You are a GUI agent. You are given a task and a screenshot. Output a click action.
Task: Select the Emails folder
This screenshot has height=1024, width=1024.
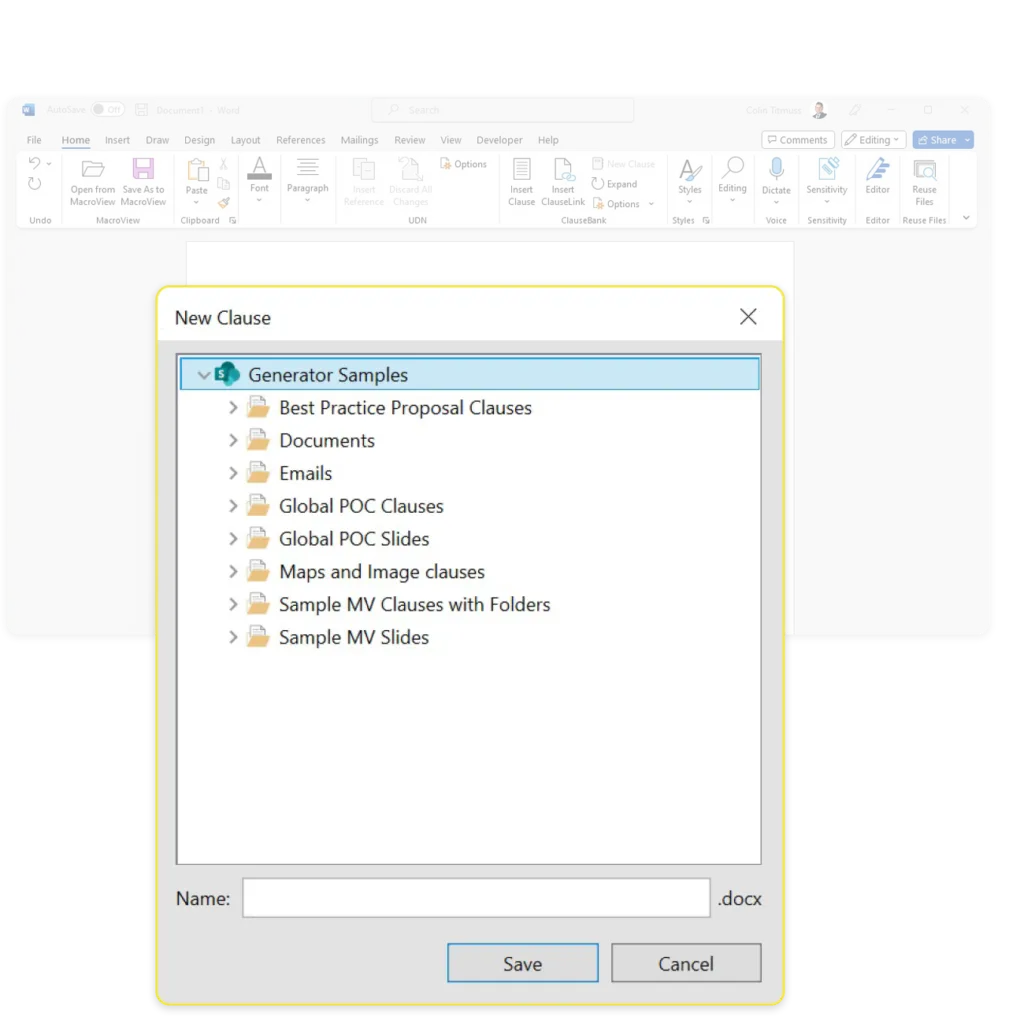[x=289, y=473]
